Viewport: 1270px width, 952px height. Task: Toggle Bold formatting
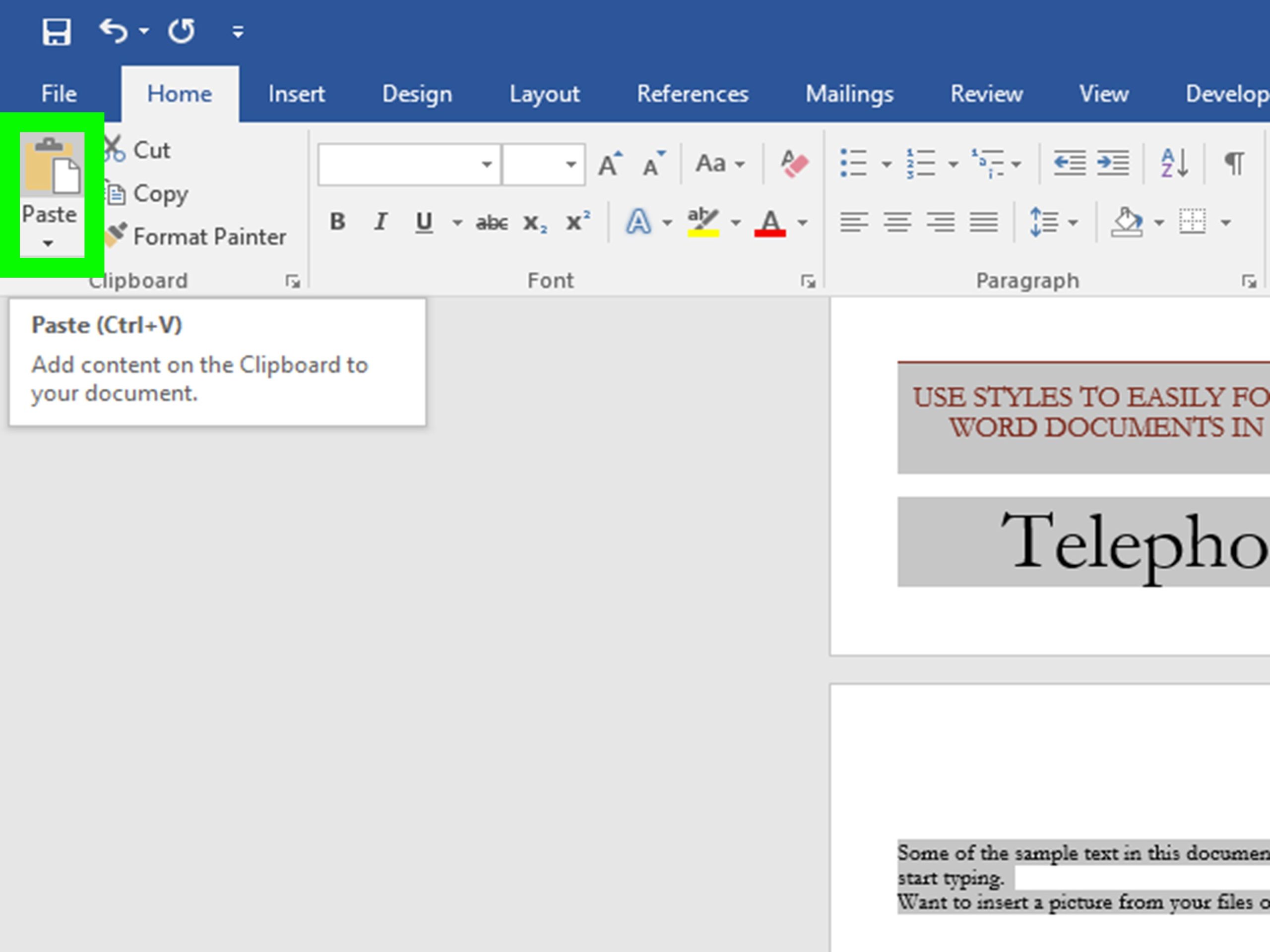click(338, 222)
